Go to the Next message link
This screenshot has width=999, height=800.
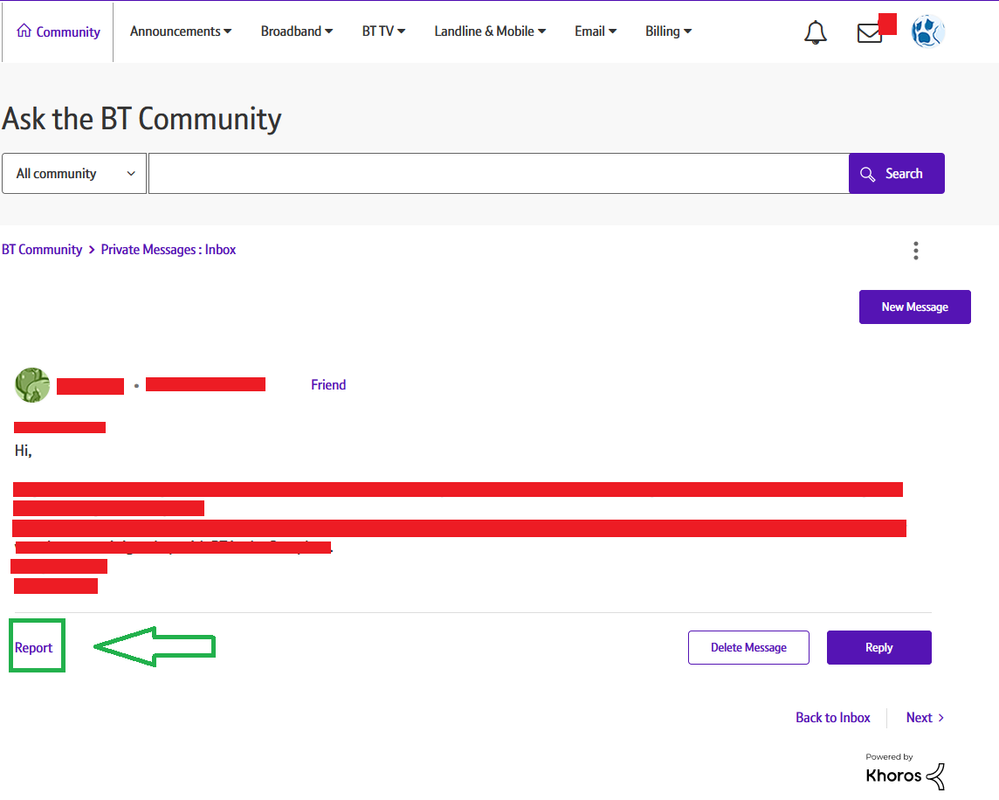(x=924, y=718)
